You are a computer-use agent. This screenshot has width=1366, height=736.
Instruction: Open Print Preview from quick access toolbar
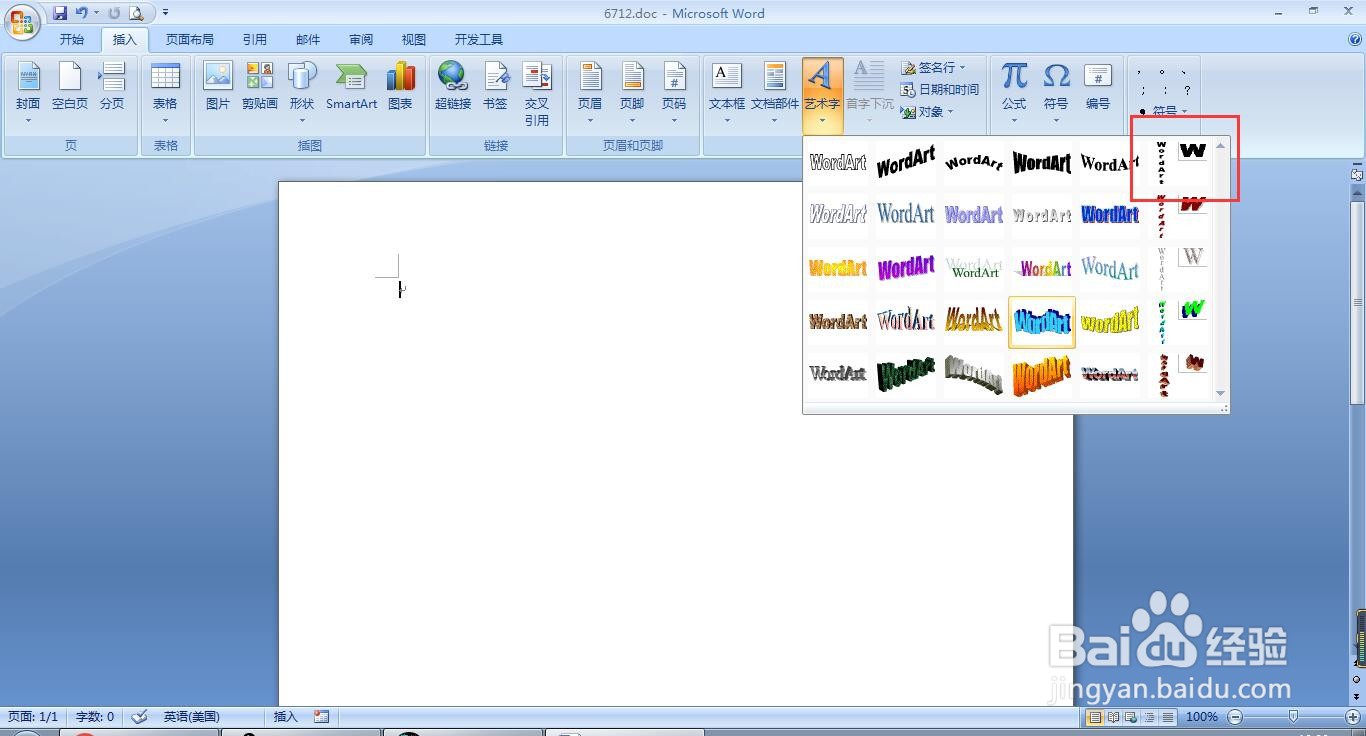[136, 13]
